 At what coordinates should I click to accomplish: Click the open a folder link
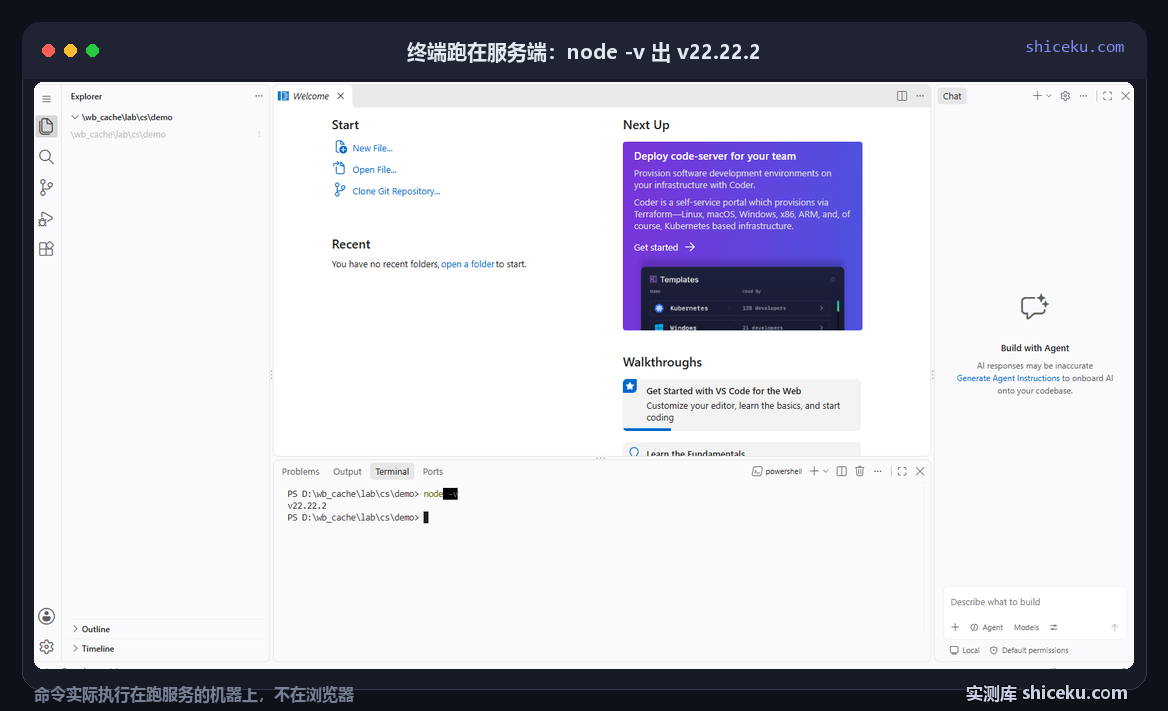pyautogui.click(x=468, y=265)
